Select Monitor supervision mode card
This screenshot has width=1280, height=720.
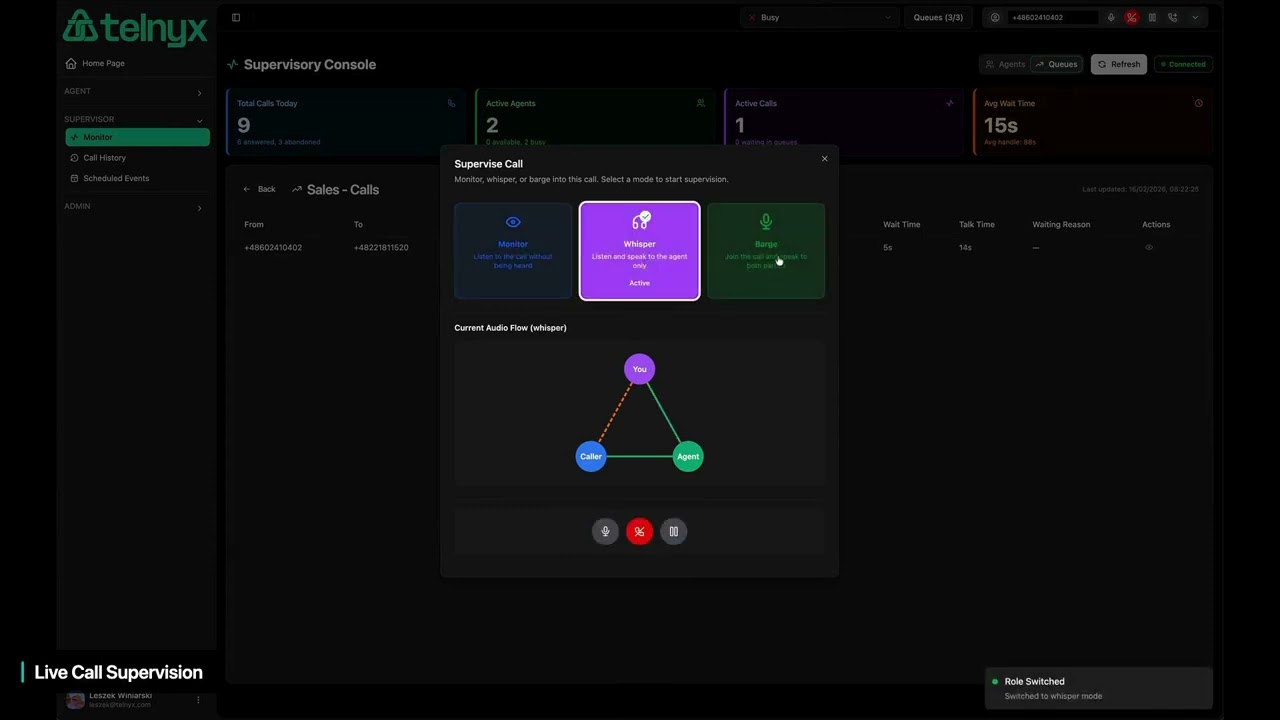coord(513,251)
